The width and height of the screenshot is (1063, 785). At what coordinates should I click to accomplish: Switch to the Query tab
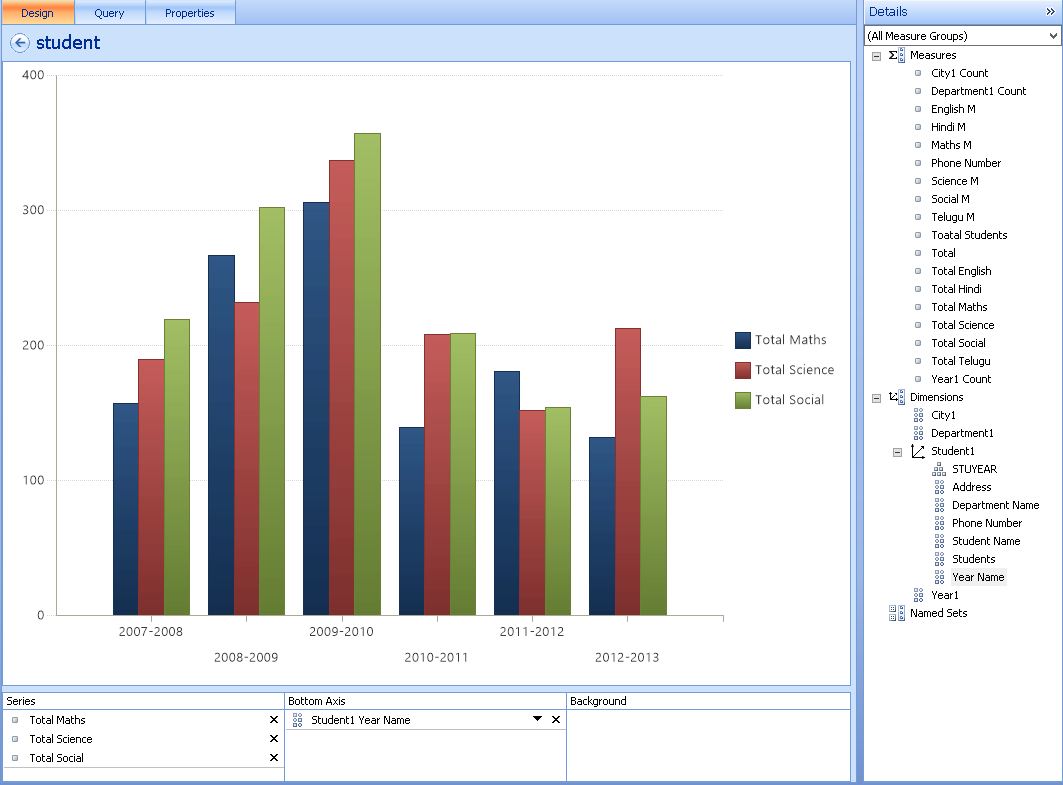coord(110,13)
